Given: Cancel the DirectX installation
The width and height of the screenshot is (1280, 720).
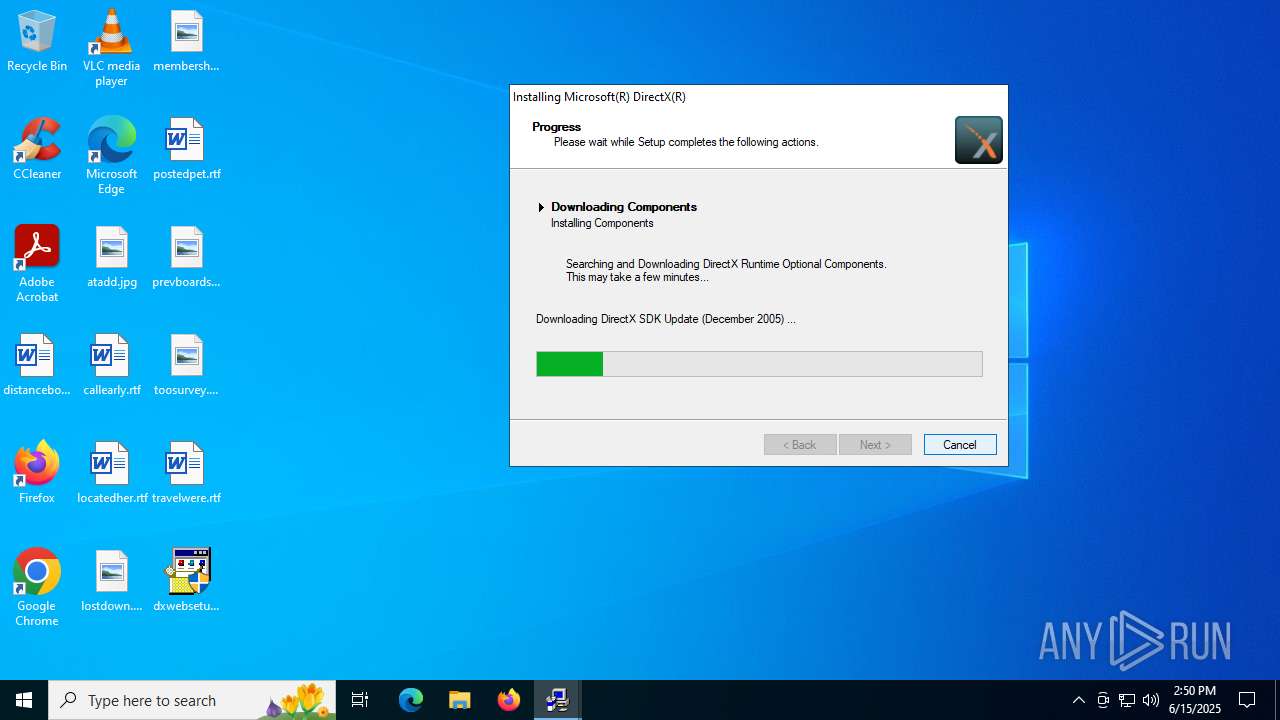Looking at the screenshot, I should [960, 445].
